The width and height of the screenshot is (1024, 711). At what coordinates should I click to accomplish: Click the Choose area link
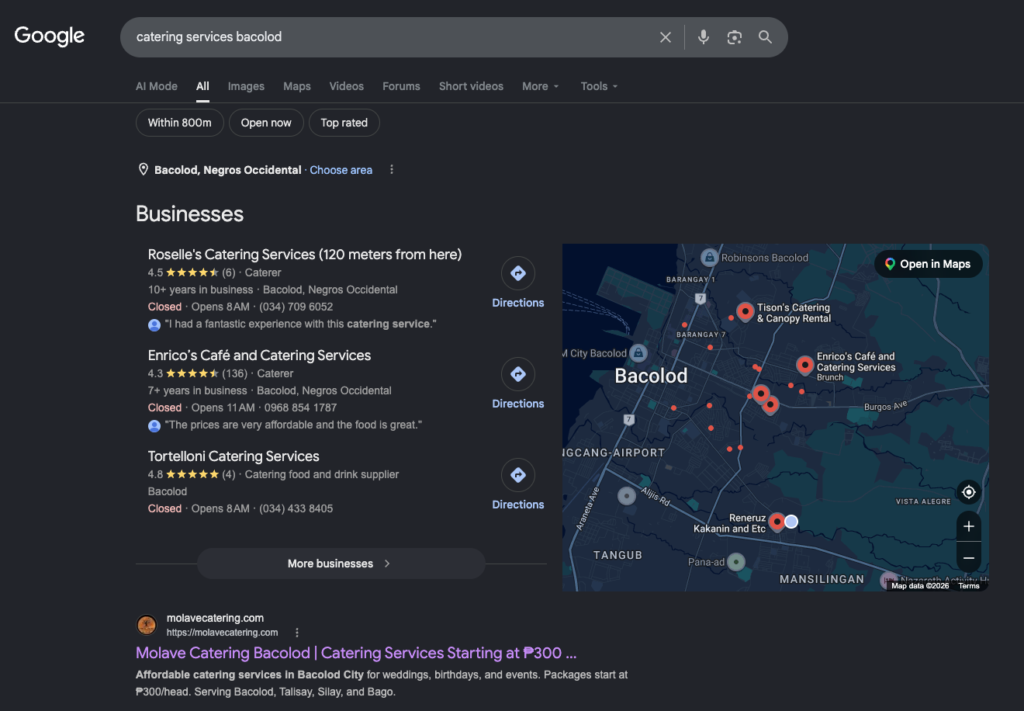click(341, 170)
